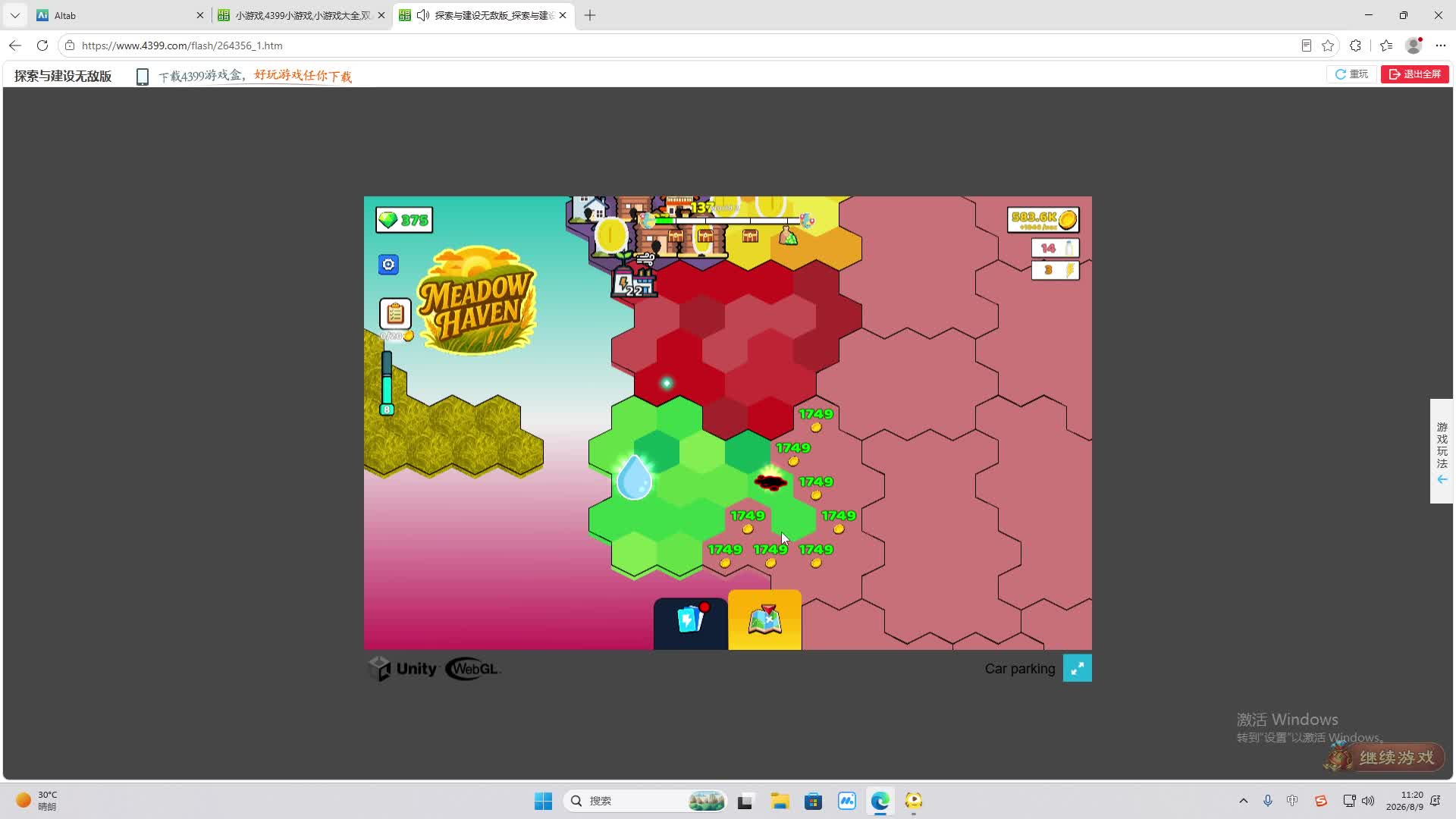This screenshot has height=819, width=1456.
Task: Open the browser profile avatar
Action: (1414, 45)
